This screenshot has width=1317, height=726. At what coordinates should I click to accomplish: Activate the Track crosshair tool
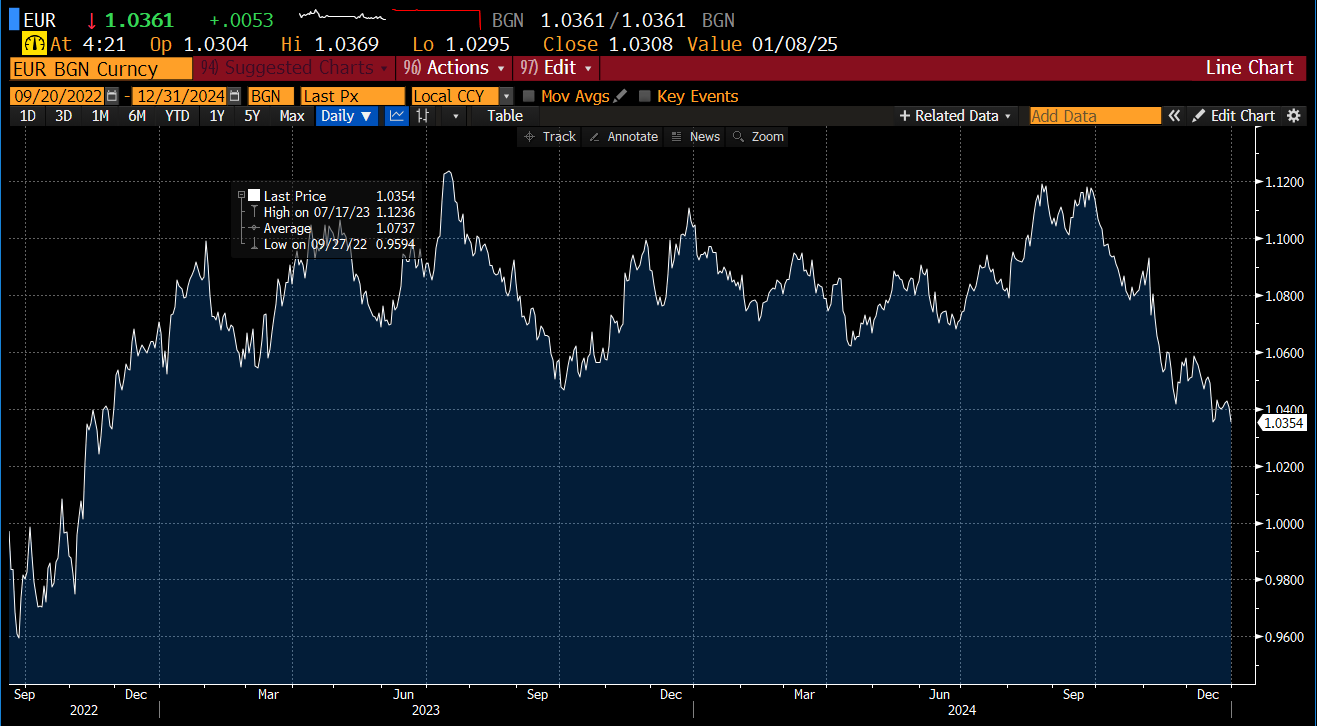point(549,136)
